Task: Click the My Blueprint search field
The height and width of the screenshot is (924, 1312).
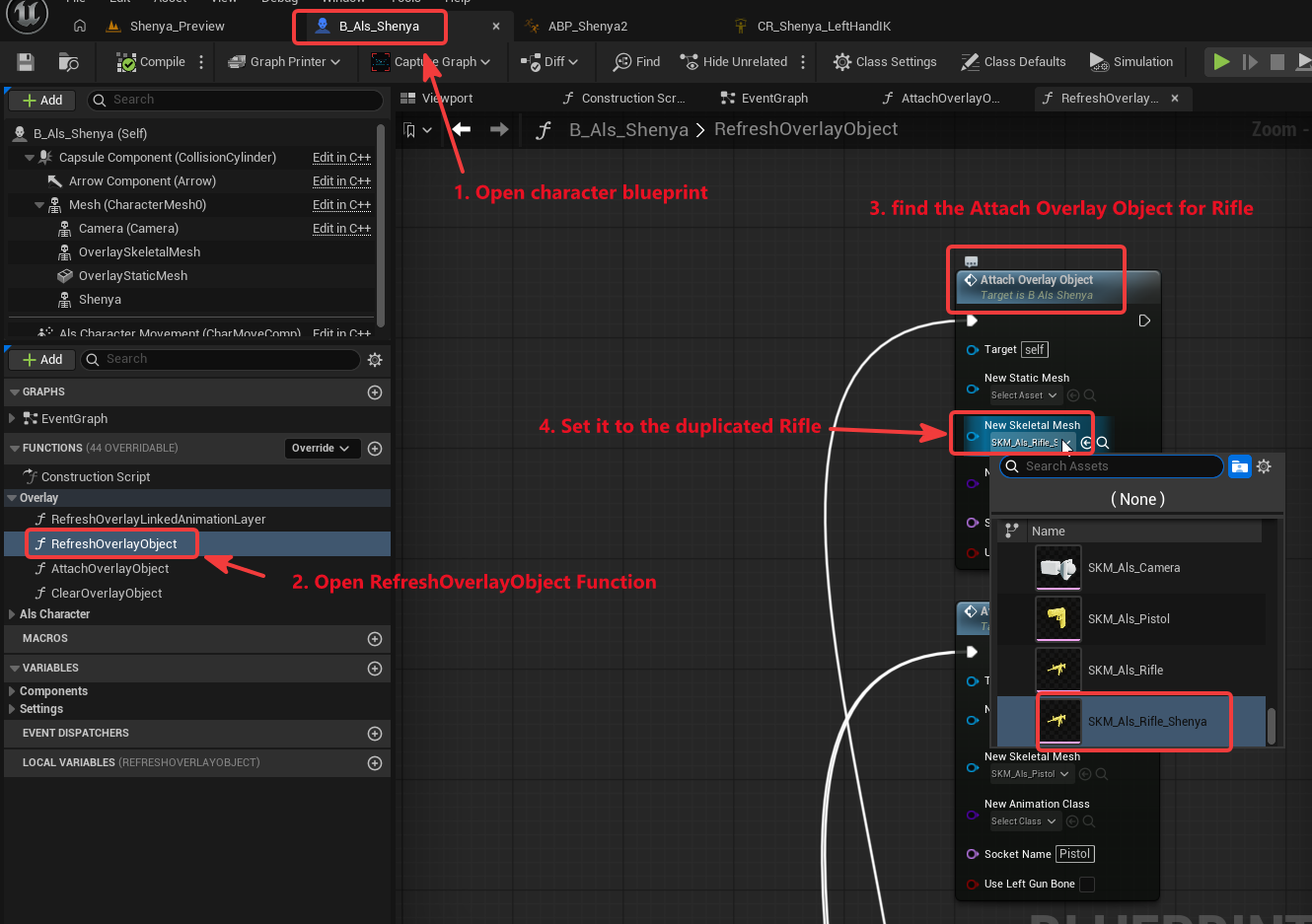Action: click(x=220, y=360)
